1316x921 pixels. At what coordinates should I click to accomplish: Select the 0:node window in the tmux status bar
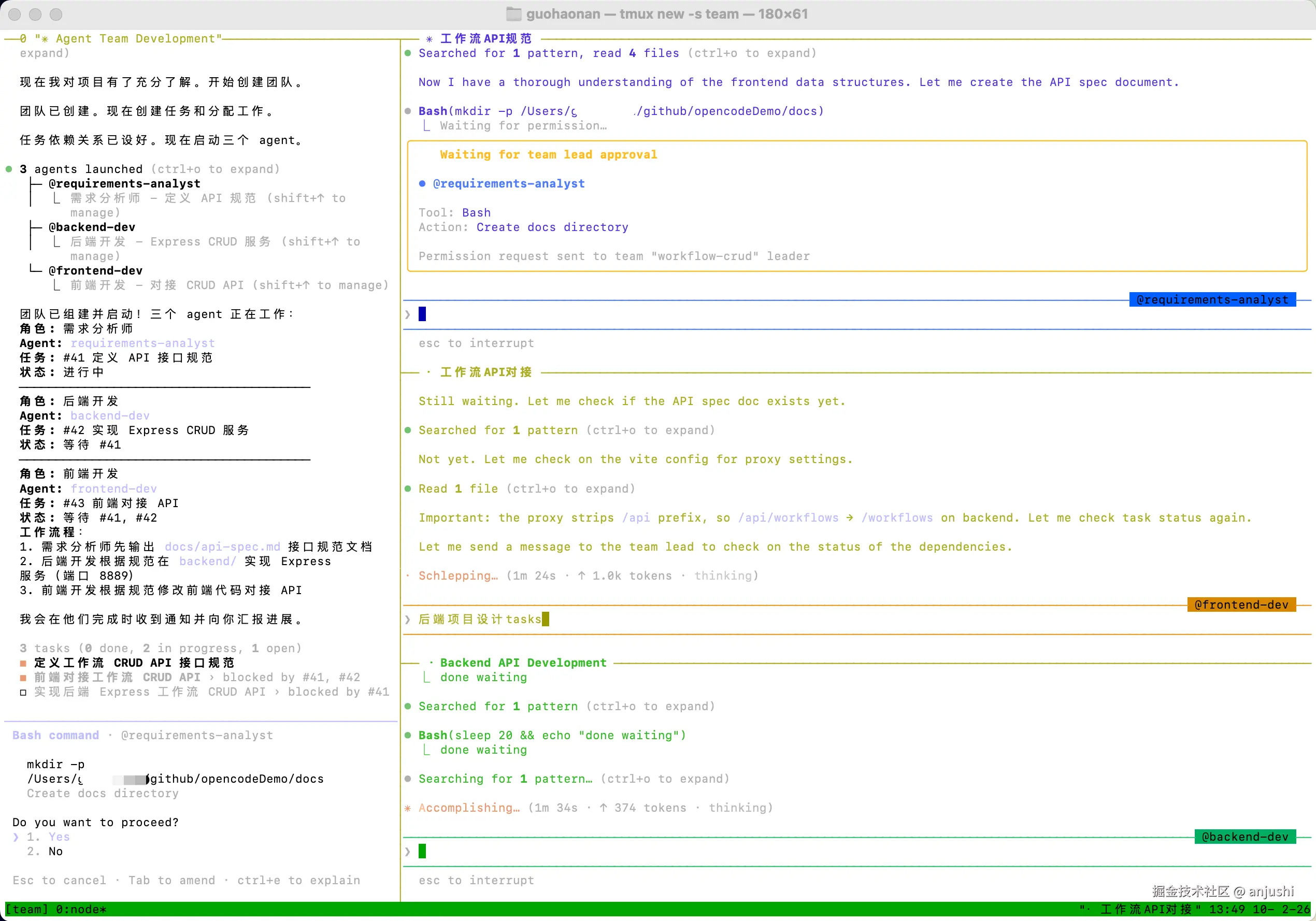tap(80, 910)
